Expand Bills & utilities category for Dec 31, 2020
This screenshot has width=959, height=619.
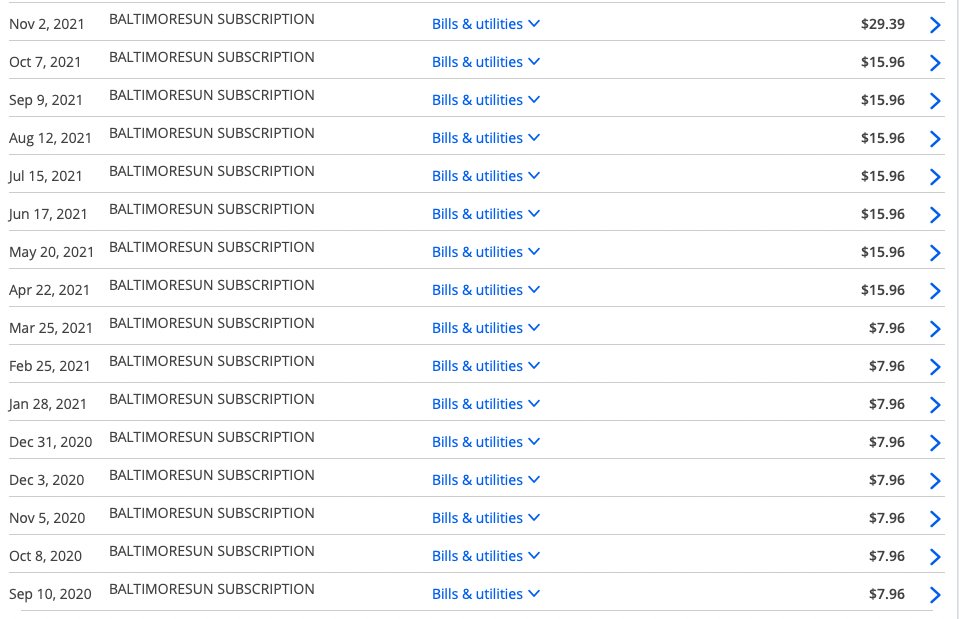coord(486,442)
